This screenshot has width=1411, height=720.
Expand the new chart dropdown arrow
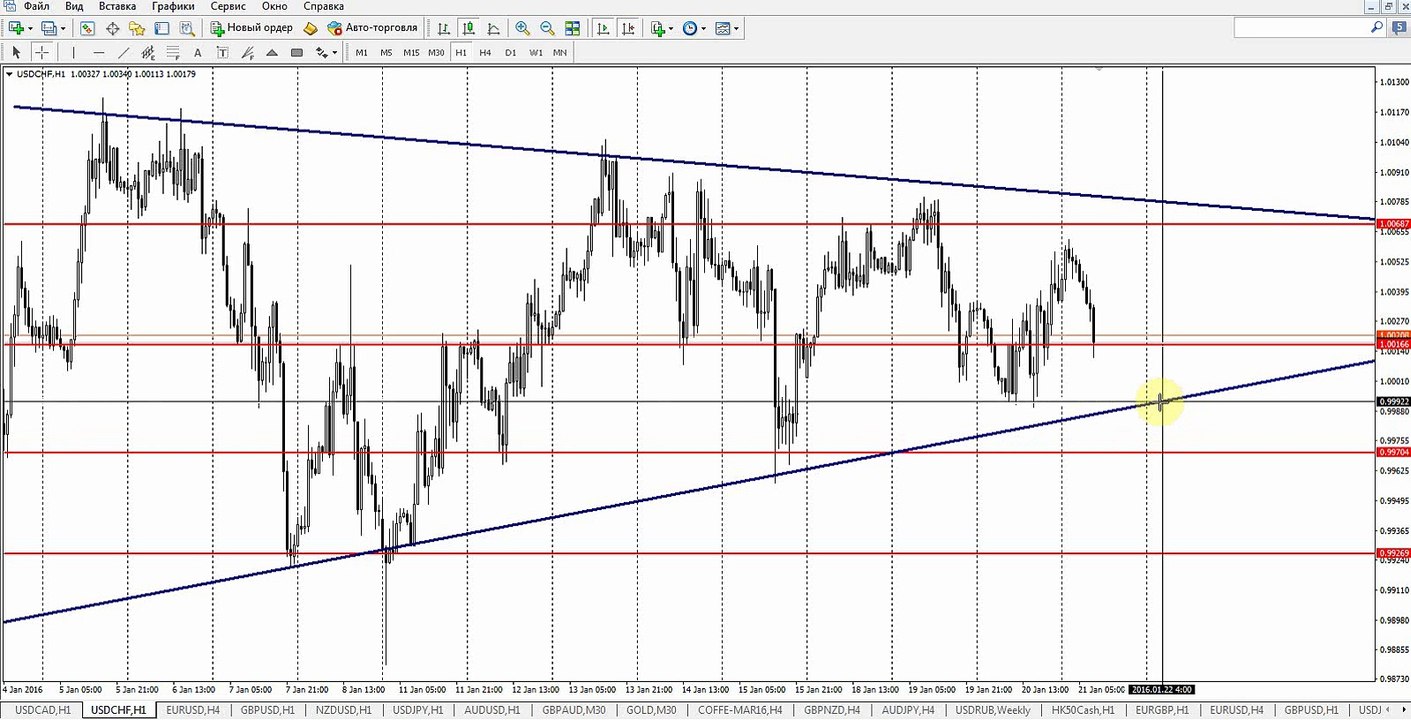click(30, 28)
